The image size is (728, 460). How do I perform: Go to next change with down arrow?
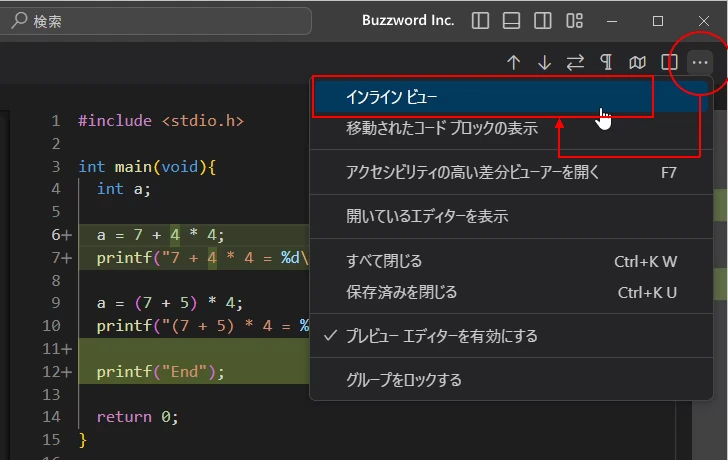pos(544,62)
